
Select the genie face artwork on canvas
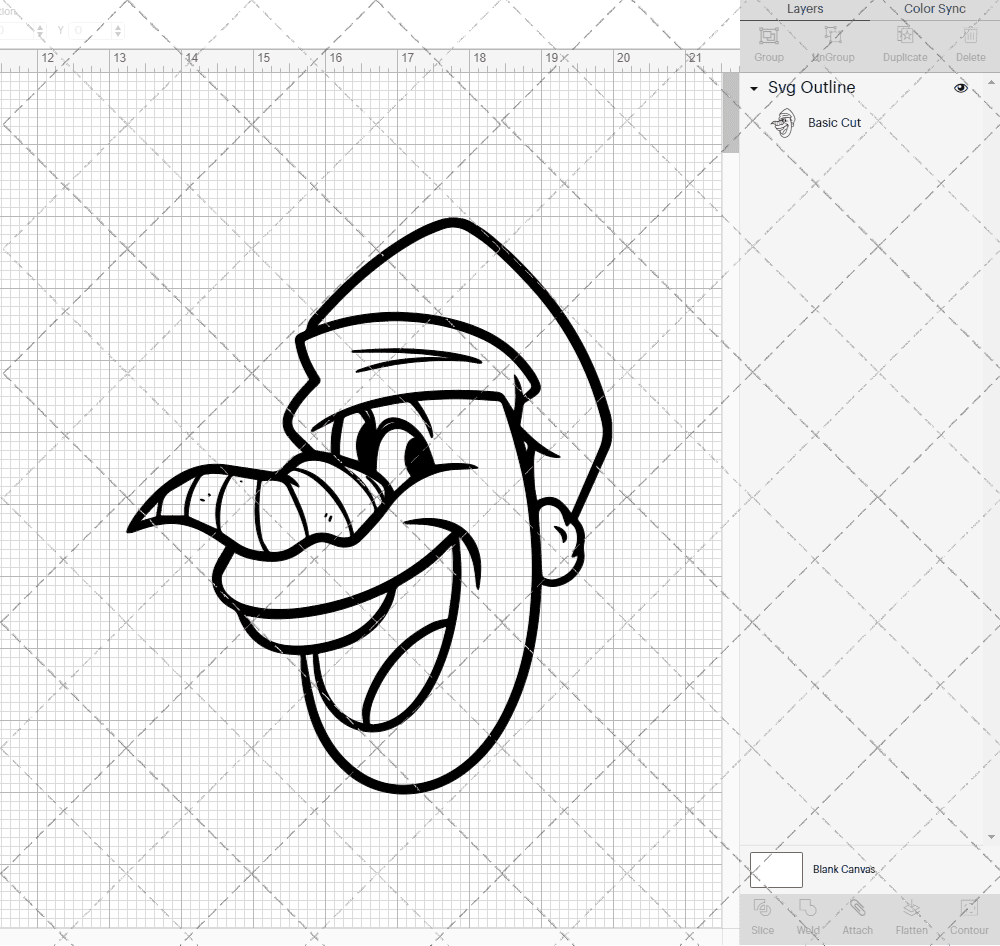(x=370, y=506)
